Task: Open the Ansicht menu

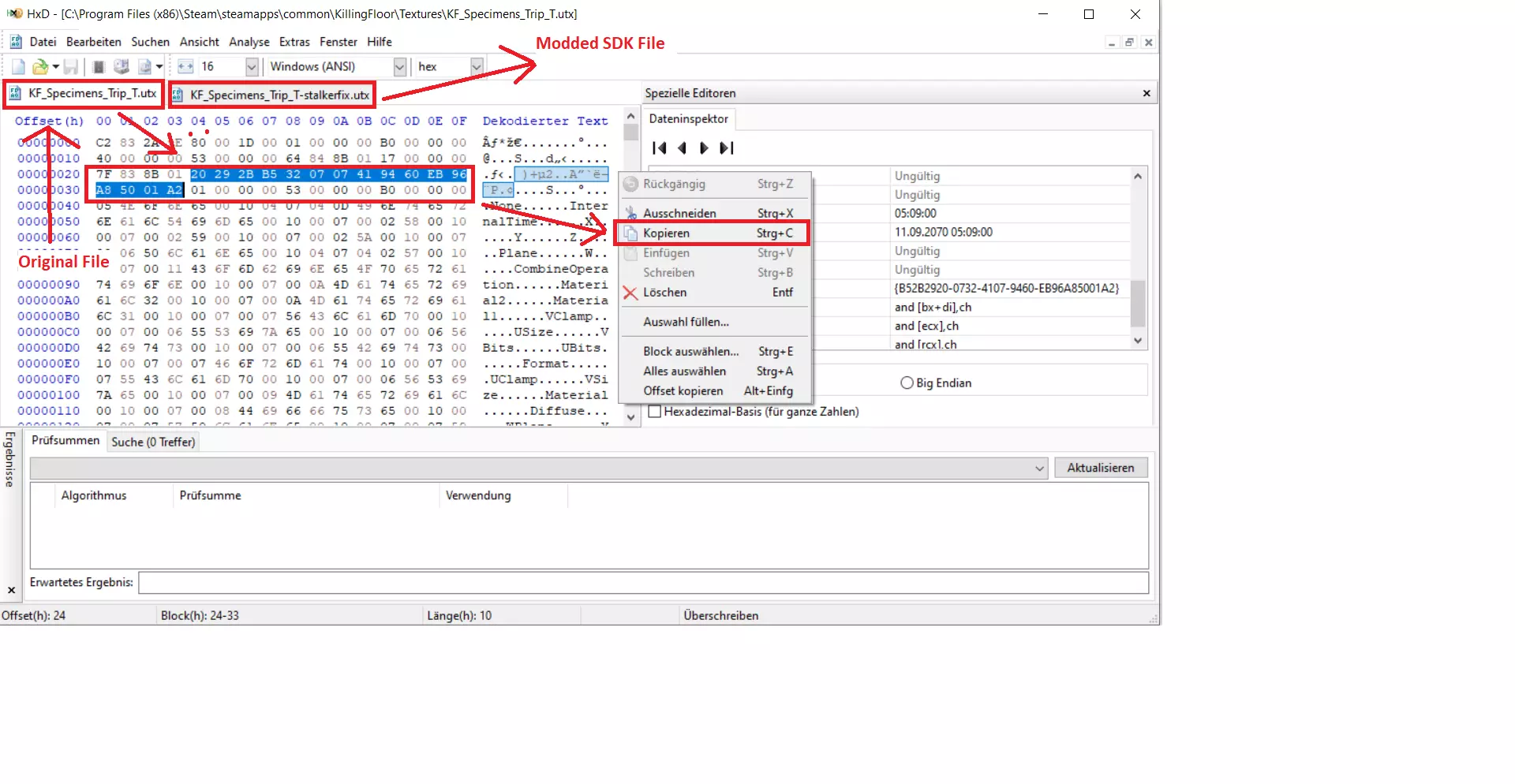Action: click(x=199, y=42)
